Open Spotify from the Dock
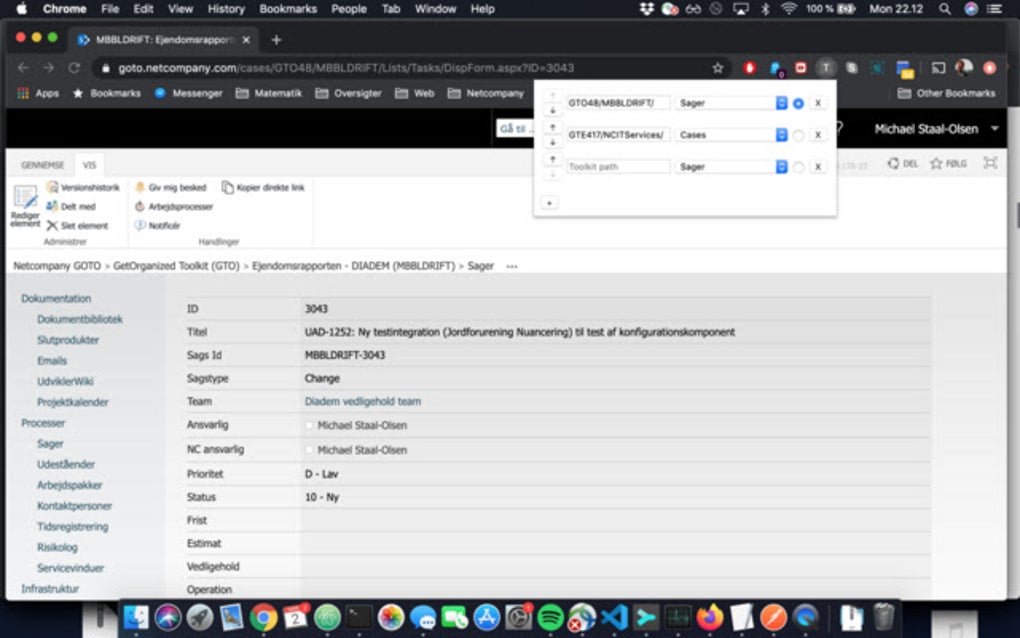This screenshot has height=638, width=1020. click(x=551, y=618)
